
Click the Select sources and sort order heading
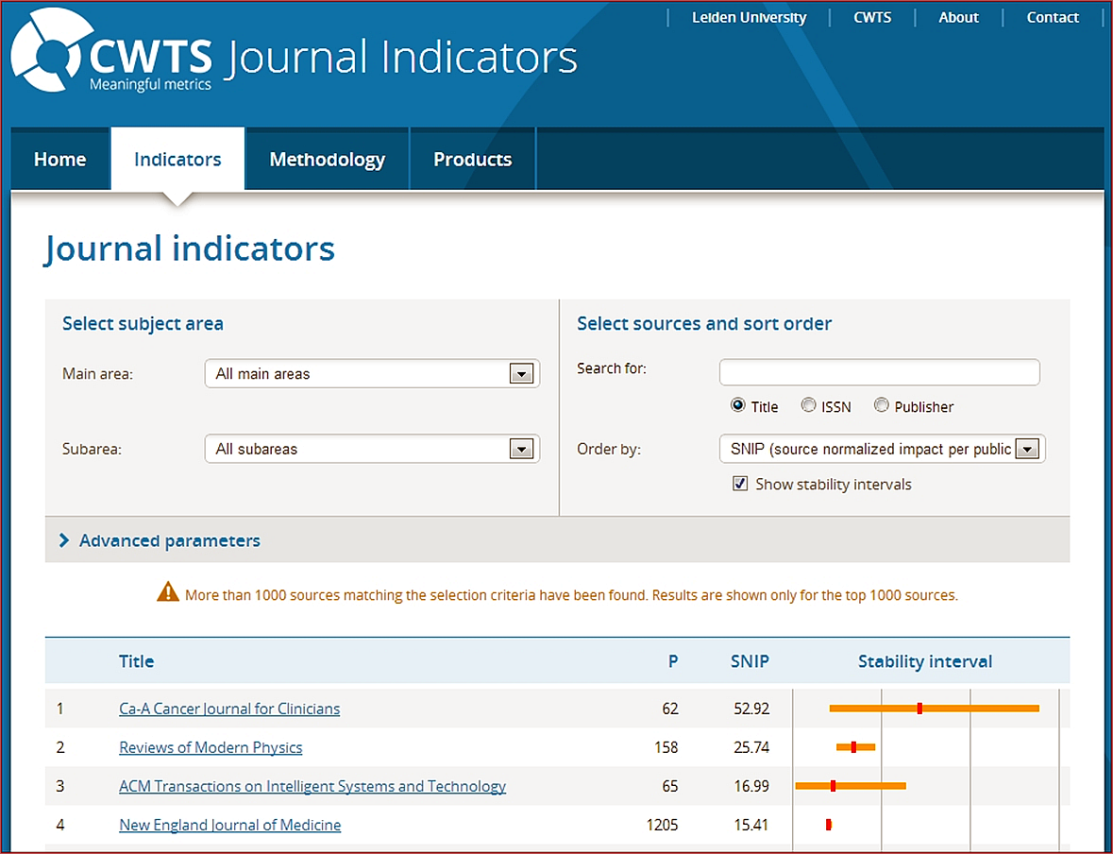pyautogui.click(x=704, y=324)
